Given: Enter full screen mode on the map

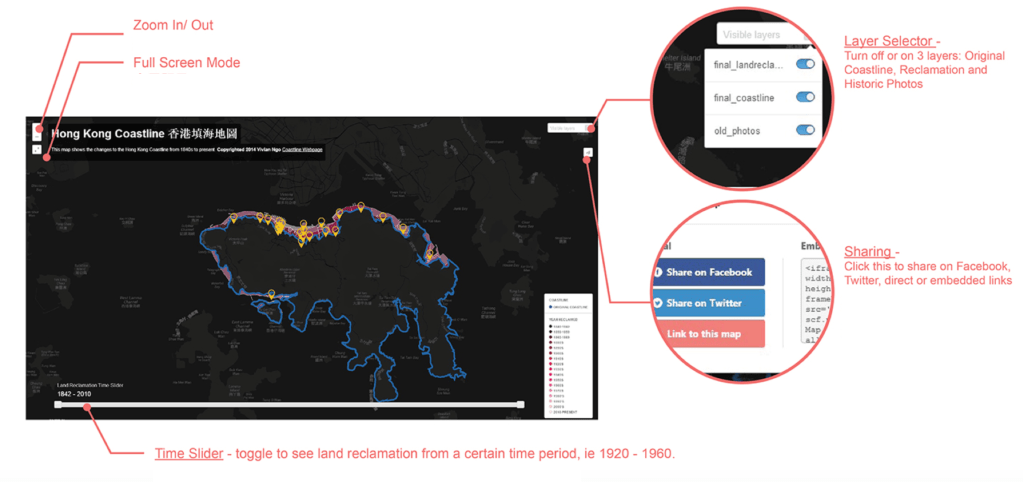Looking at the screenshot, I should pos(38,150).
